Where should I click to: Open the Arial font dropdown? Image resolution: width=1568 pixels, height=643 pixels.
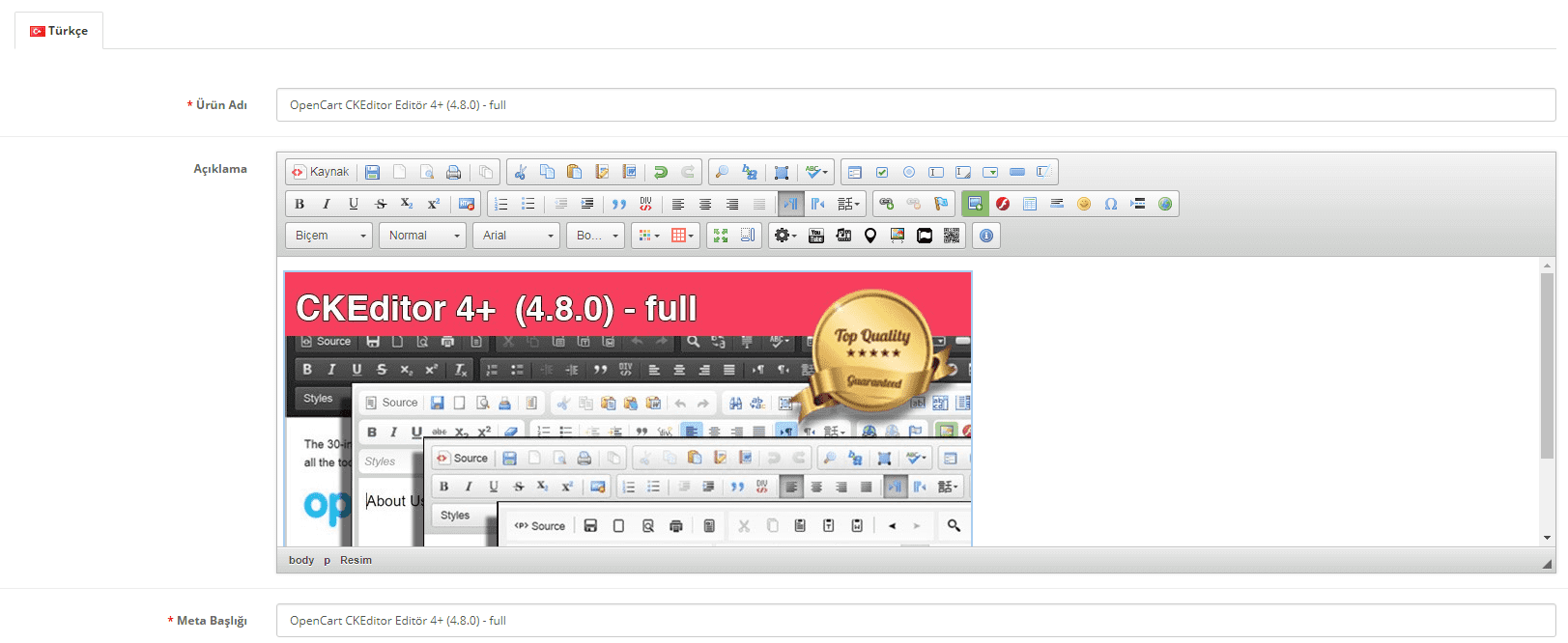(x=517, y=236)
